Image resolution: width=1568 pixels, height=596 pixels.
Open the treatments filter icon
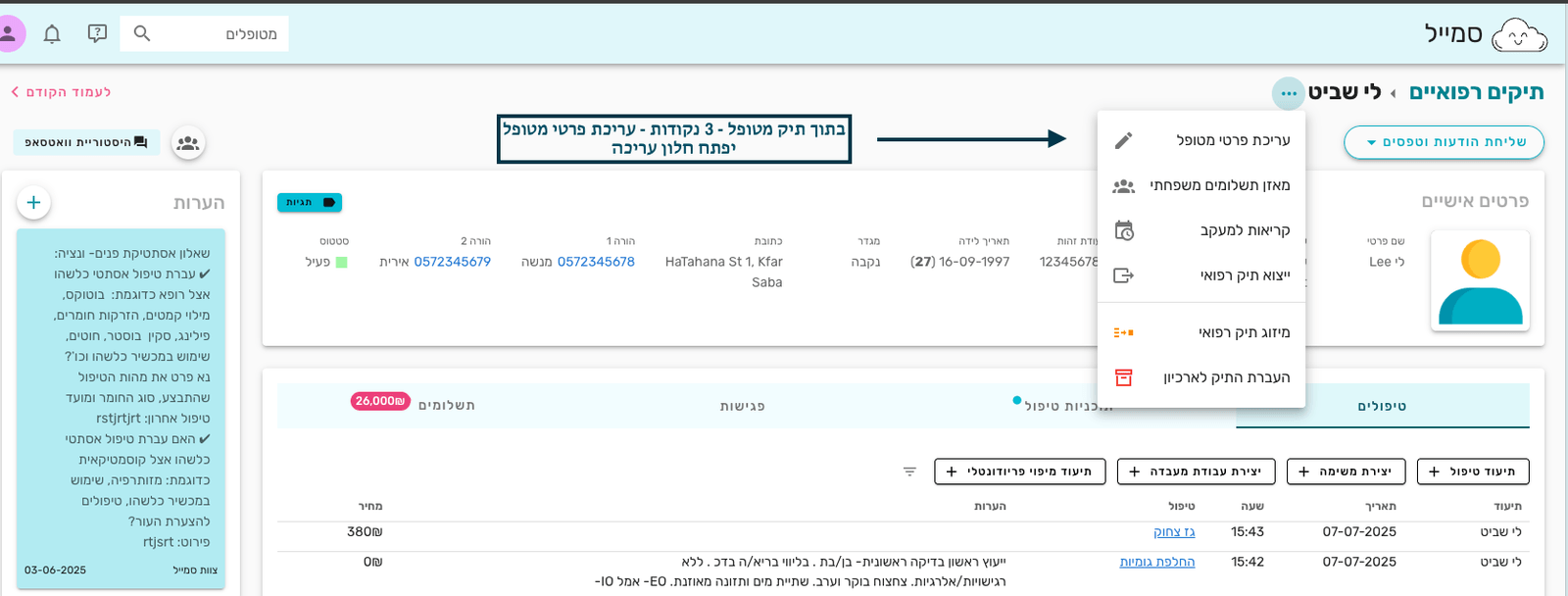tap(909, 472)
